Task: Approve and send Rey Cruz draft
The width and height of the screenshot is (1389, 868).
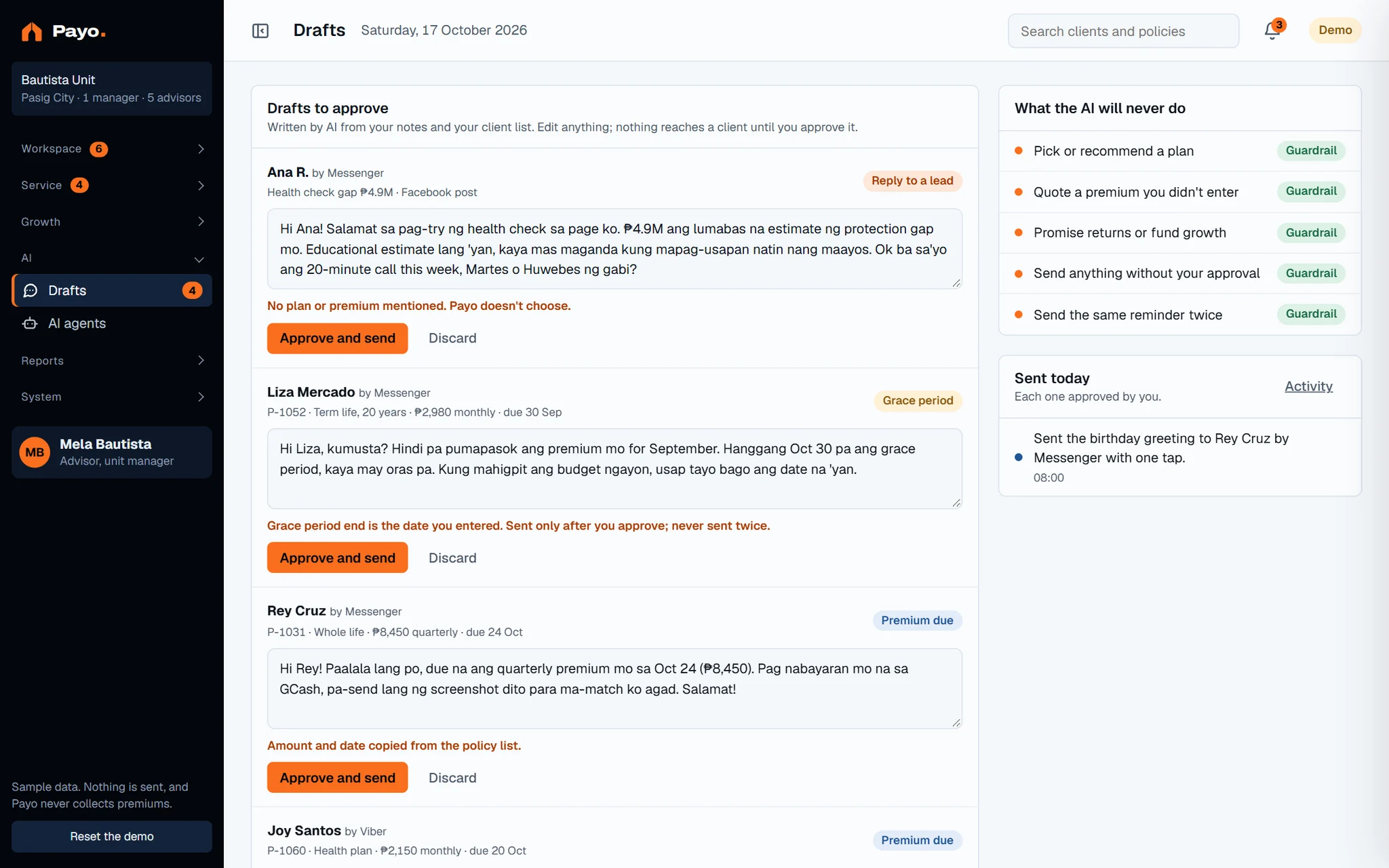Action: coord(337,778)
